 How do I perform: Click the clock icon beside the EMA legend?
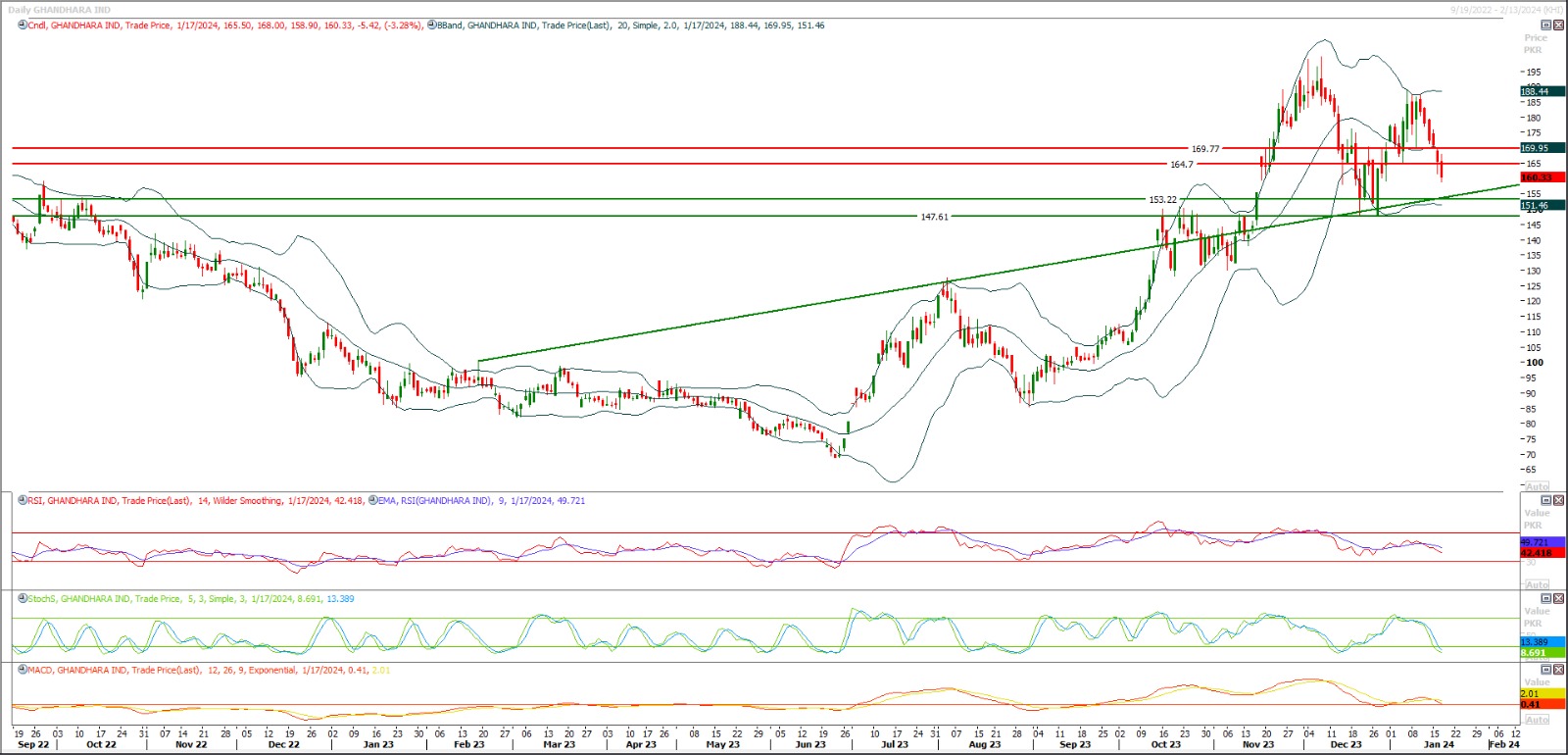point(373,501)
